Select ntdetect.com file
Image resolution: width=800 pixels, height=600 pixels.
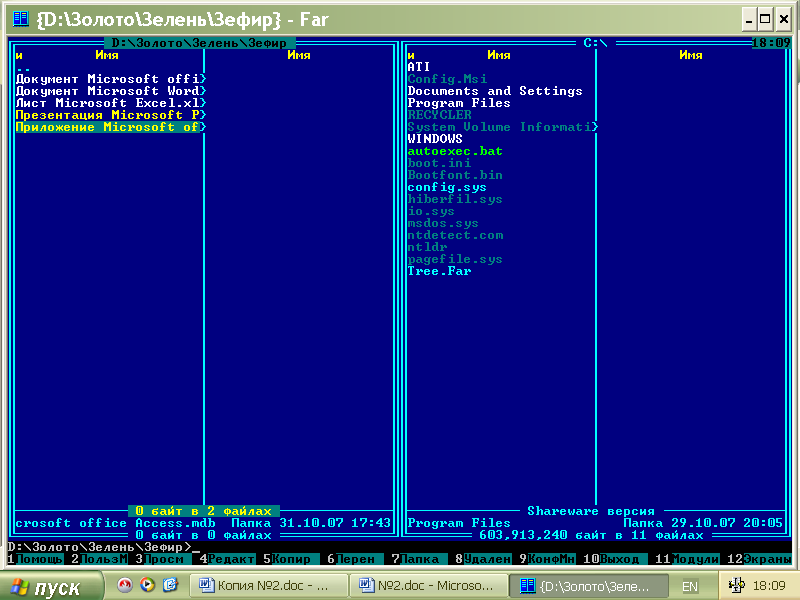455,235
